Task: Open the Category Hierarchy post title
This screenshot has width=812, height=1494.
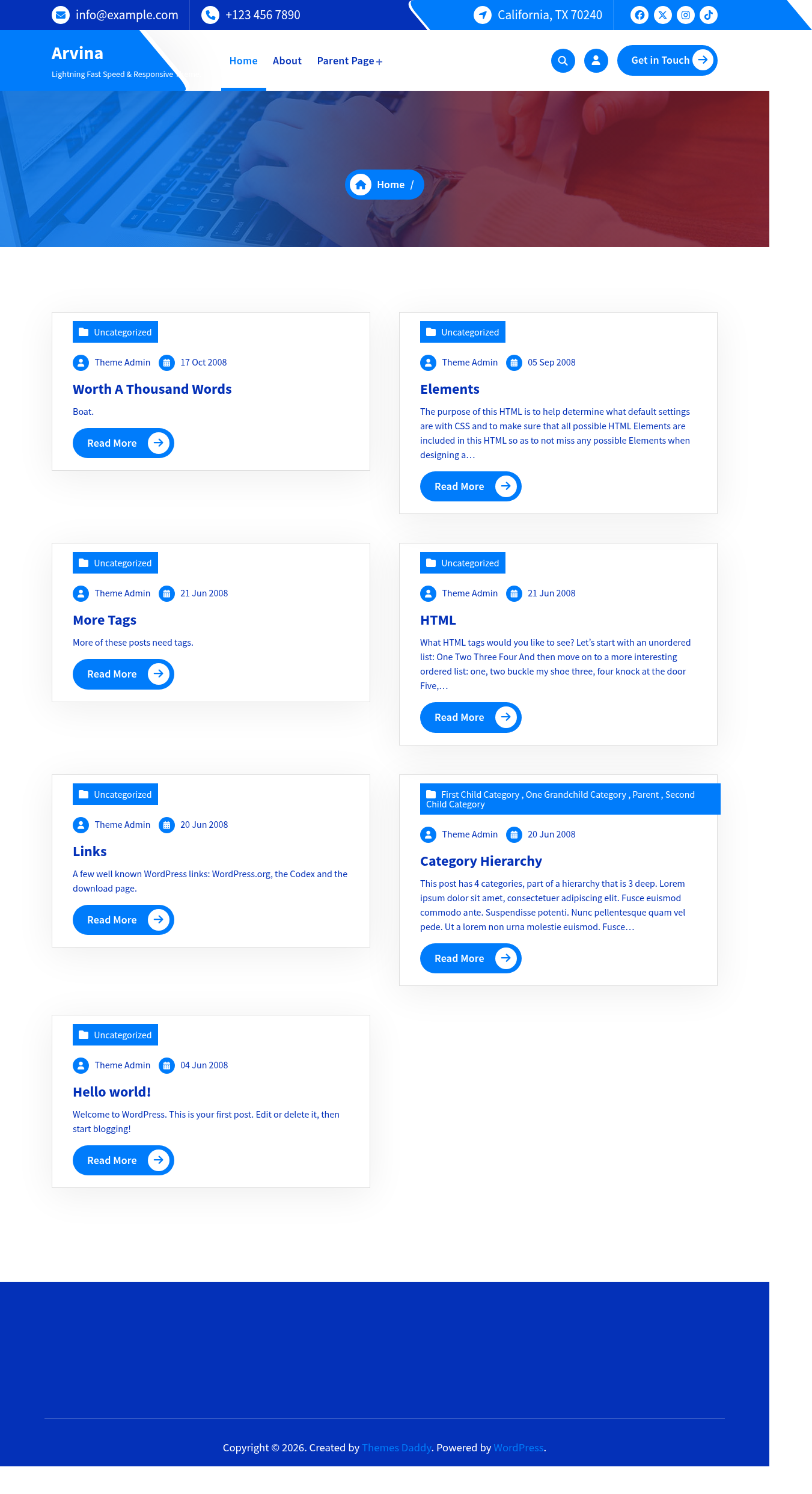Action: [481, 861]
